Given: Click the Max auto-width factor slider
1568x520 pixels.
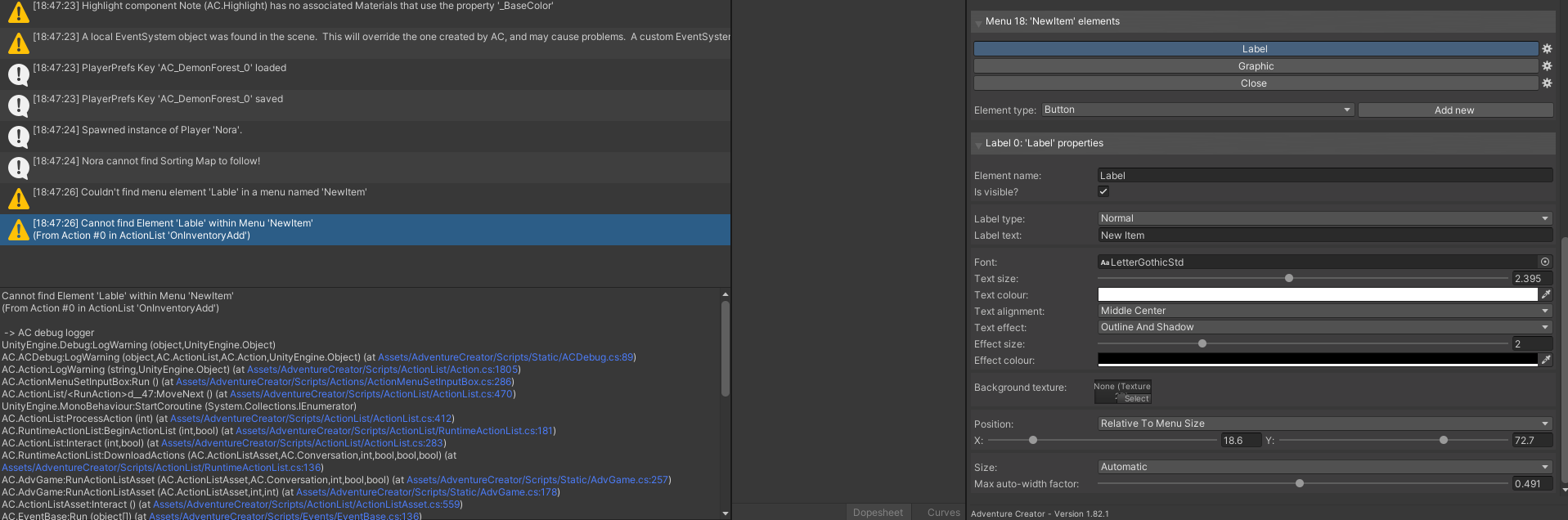Looking at the screenshot, I should [1302, 484].
